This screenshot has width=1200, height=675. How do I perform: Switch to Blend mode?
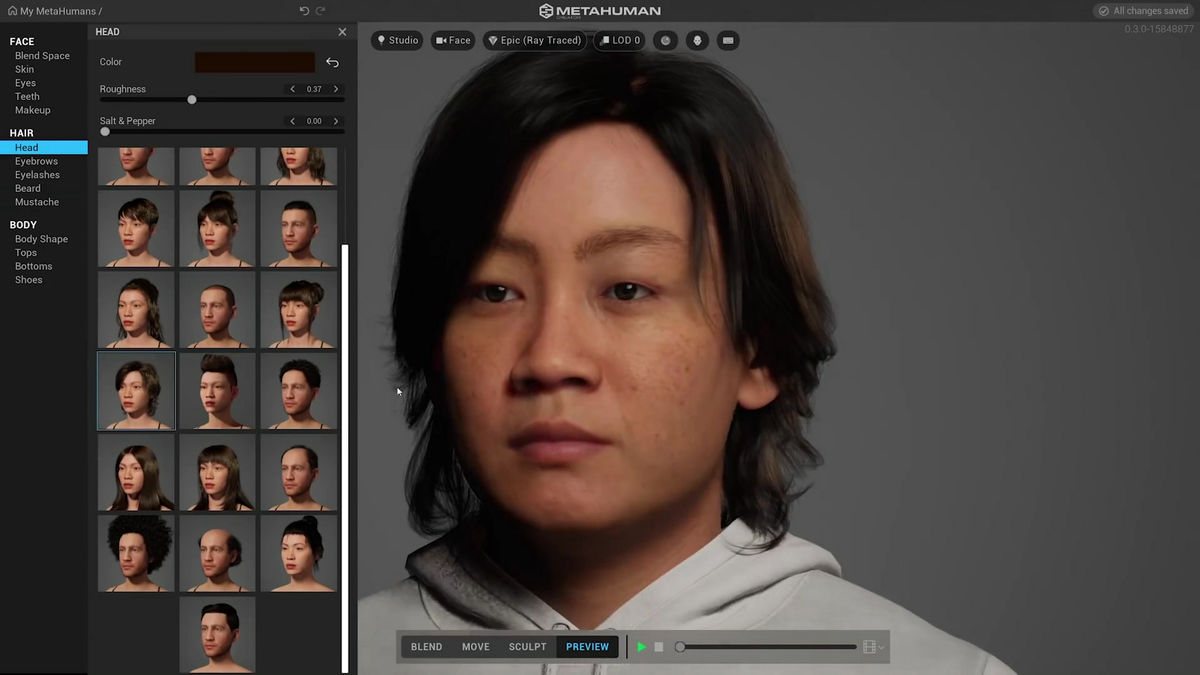pyautogui.click(x=426, y=647)
